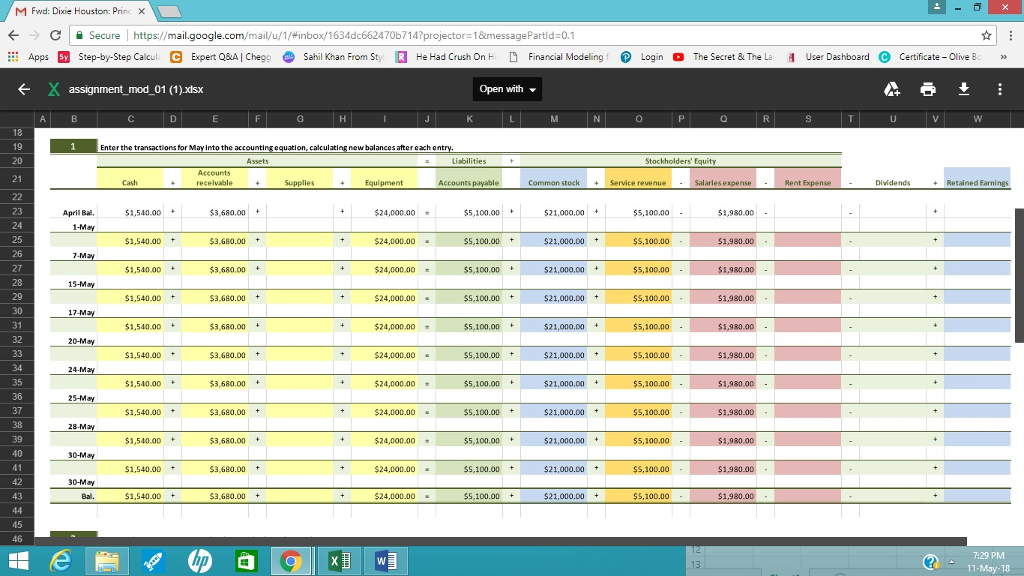
Task: Open Windows Store from the taskbar
Action: point(246,561)
